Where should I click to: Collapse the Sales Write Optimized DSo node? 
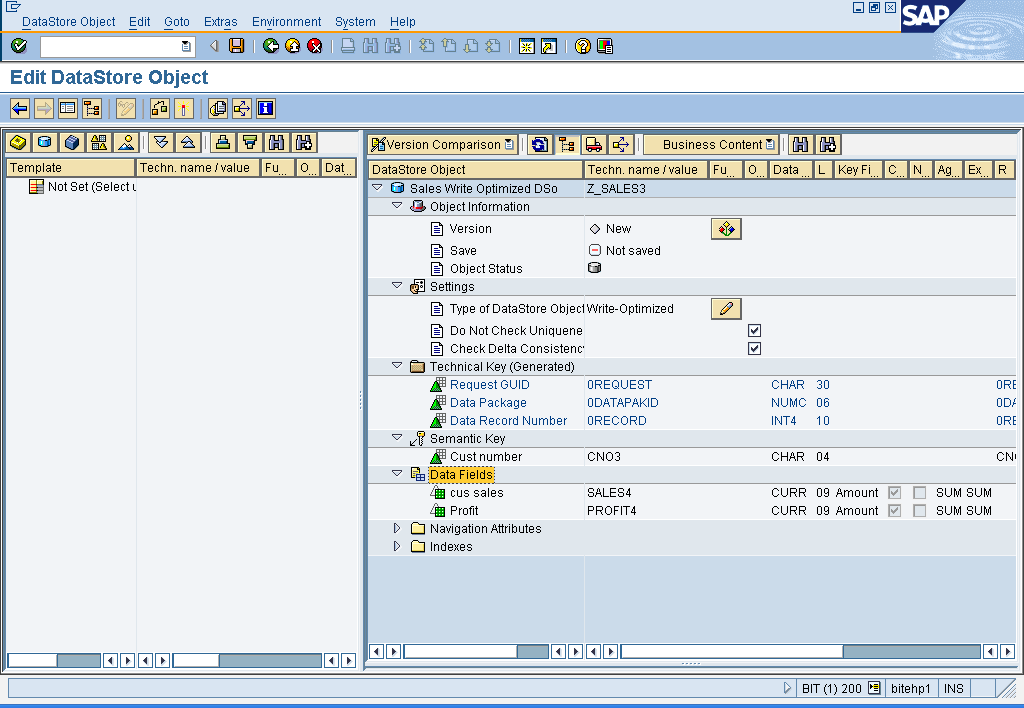click(377, 187)
